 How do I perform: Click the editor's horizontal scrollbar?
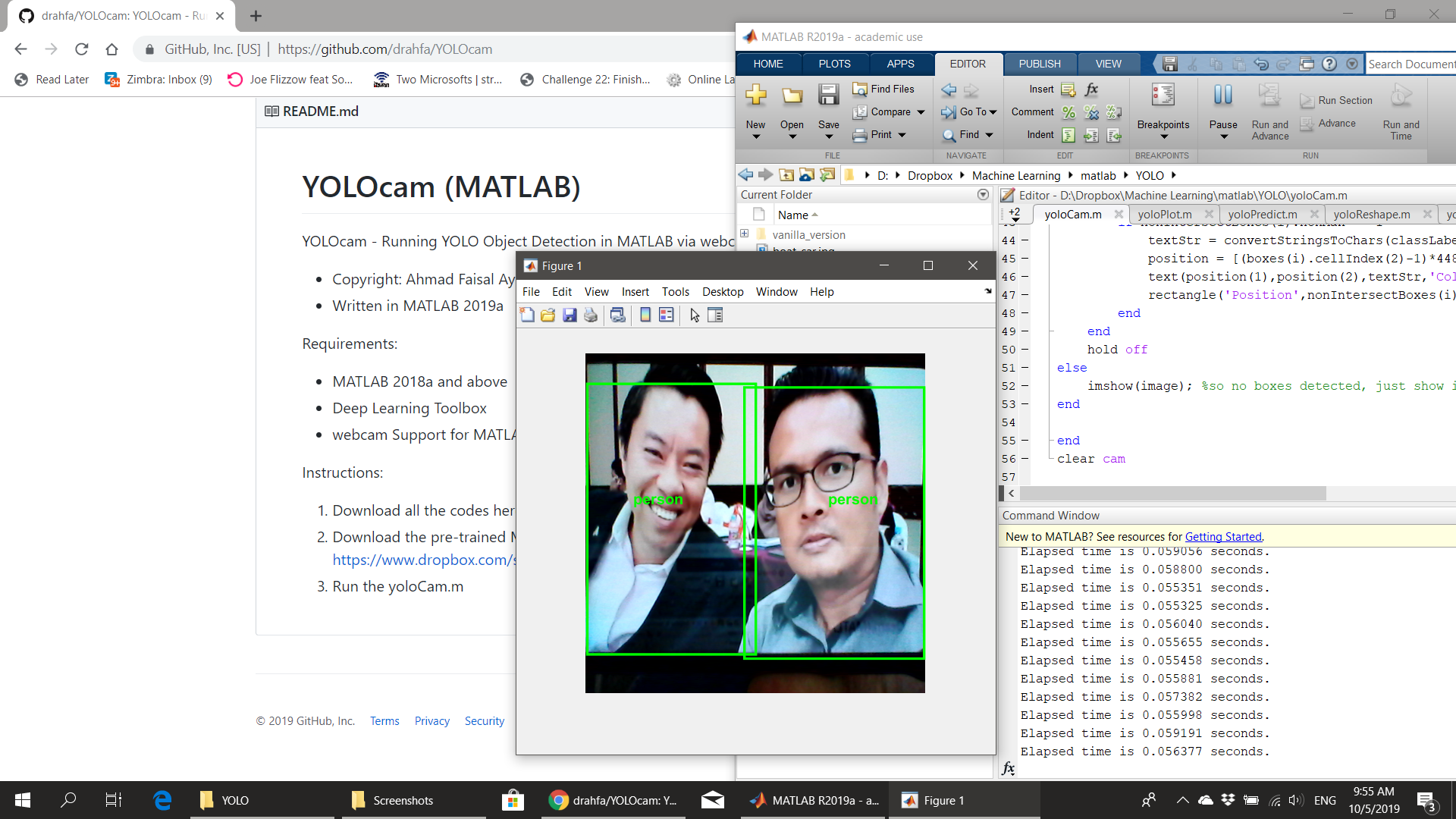pos(1172,494)
